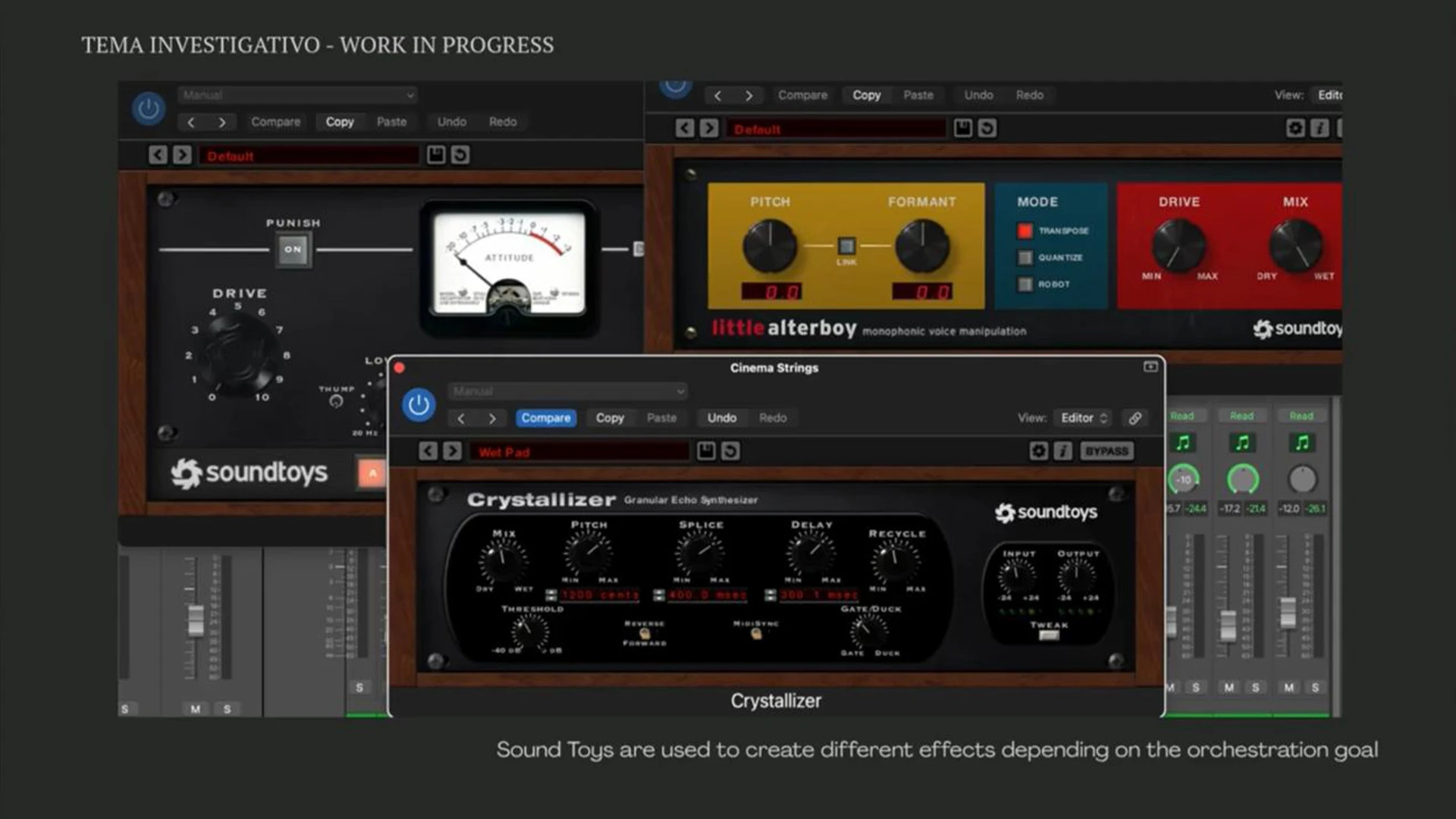Click Paste in the Decapitator window

[392, 121]
